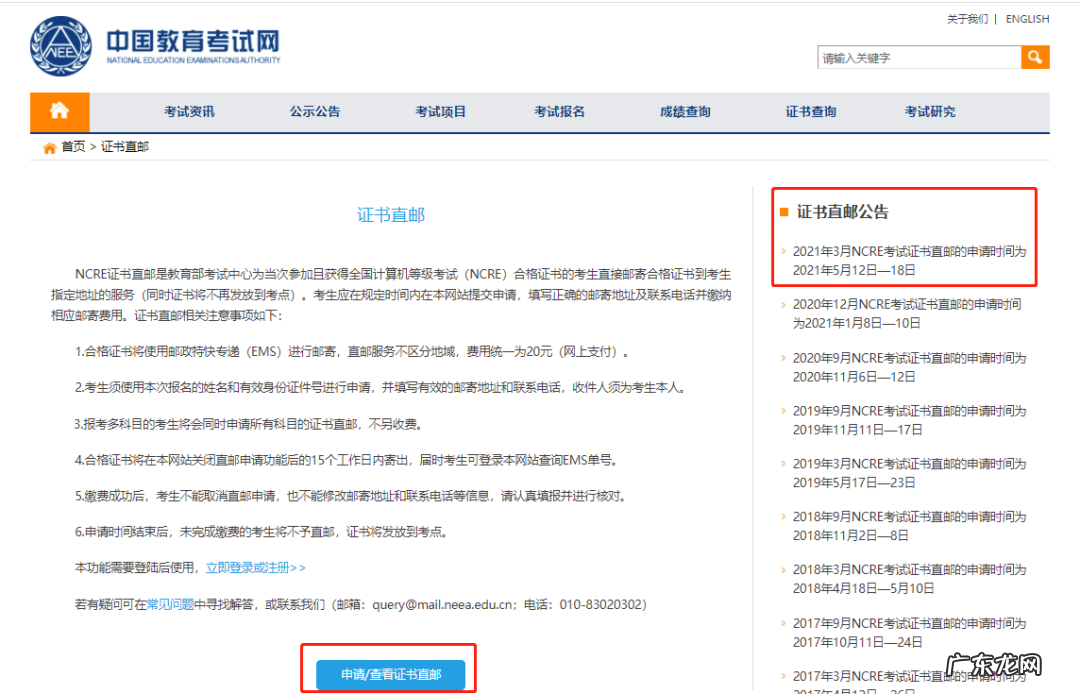The width and height of the screenshot is (1080, 694).
Task: Click the orange square bullet before 证书直邮公告
Action: tap(784, 211)
